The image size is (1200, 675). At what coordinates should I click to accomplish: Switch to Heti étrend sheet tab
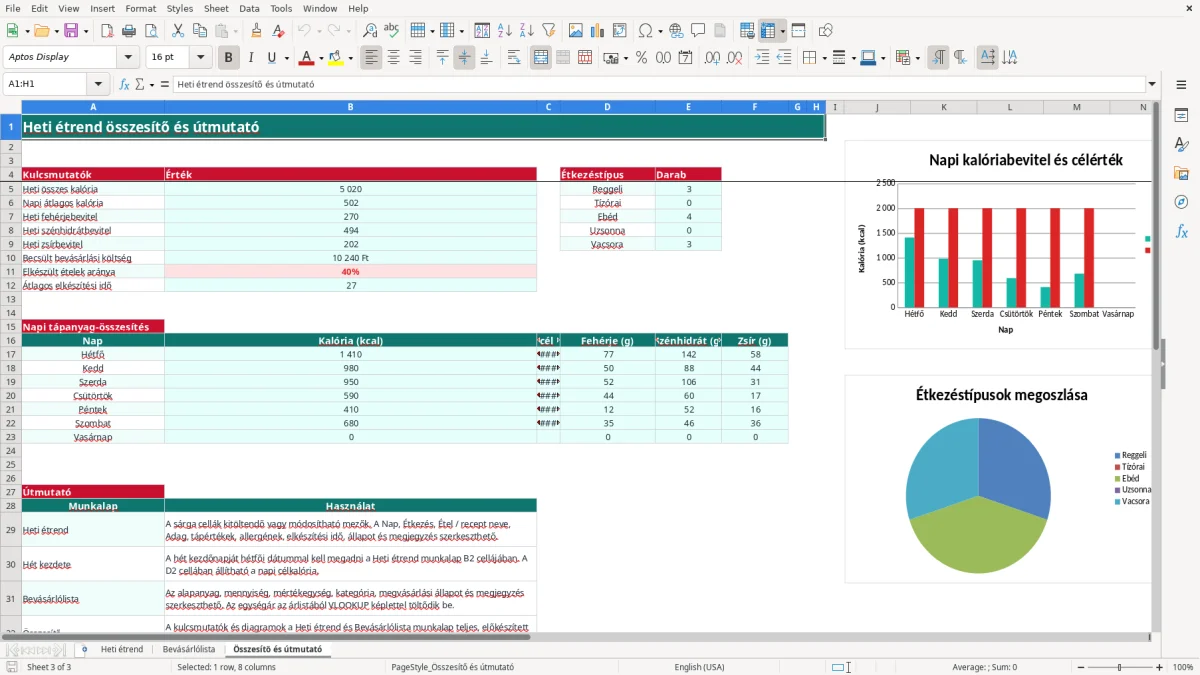tap(122, 649)
